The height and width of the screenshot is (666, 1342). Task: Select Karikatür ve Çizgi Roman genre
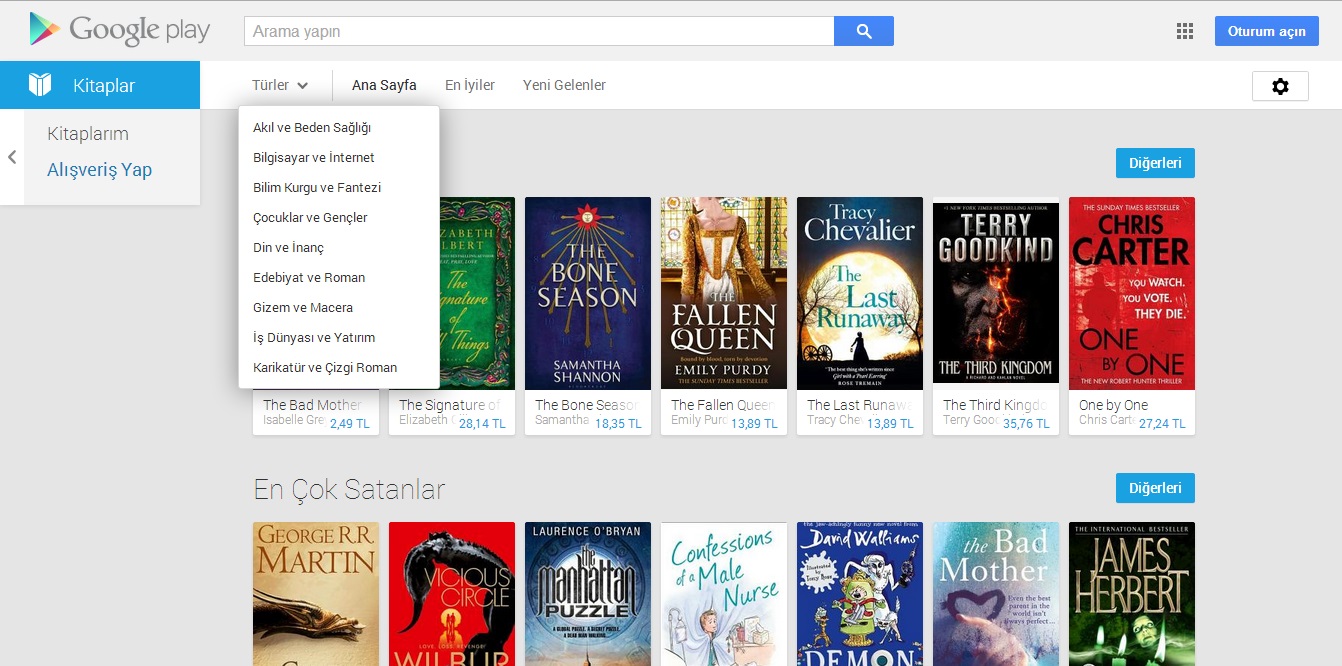tap(339, 368)
